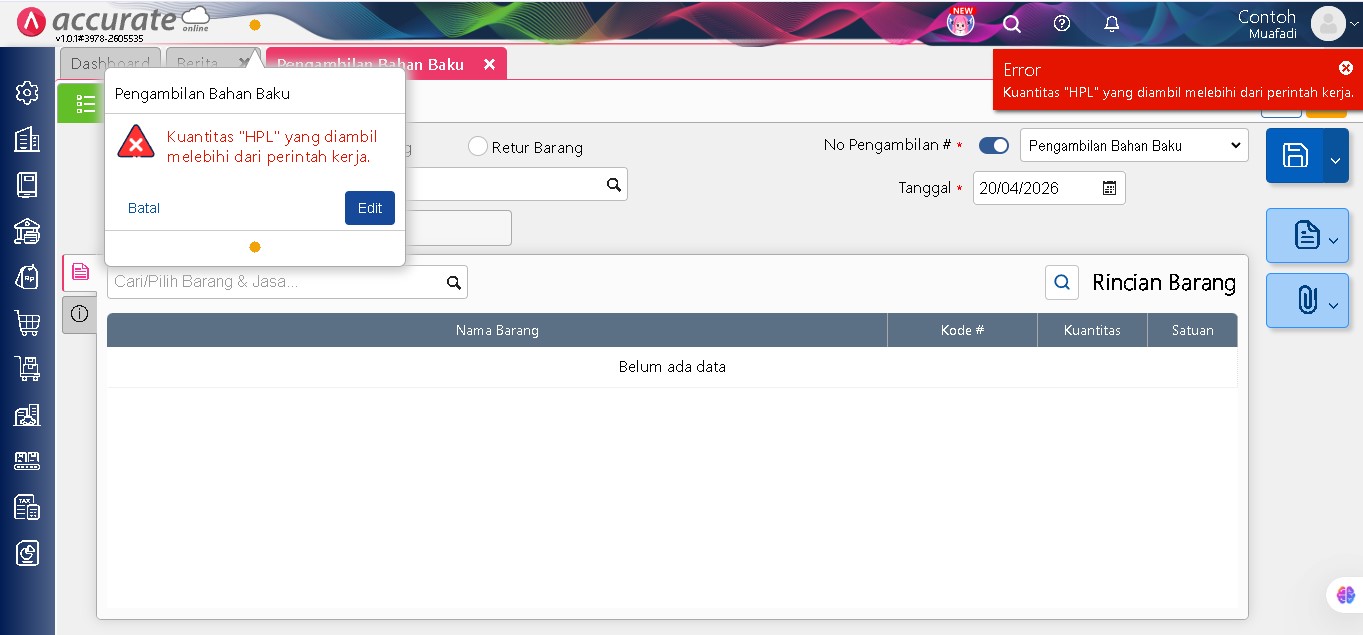Close the Pengambilan Bahan Baku tab
The height and width of the screenshot is (635, 1363).
coord(489,64)
